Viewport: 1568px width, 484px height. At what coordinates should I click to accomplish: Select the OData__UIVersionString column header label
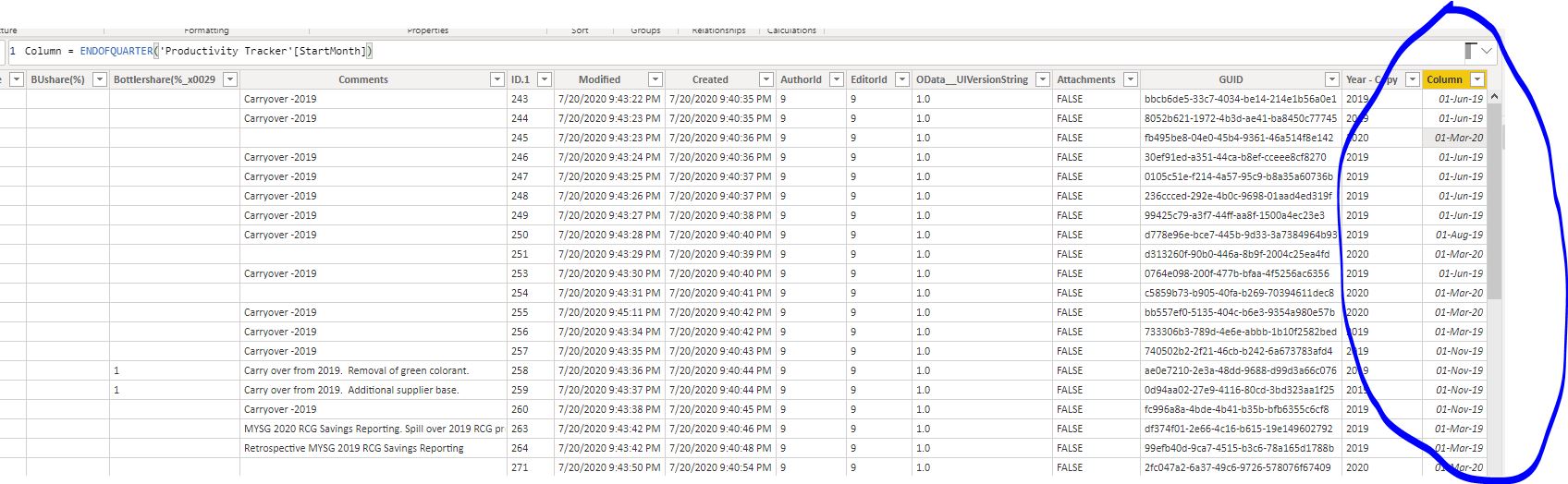pos(972,79)
